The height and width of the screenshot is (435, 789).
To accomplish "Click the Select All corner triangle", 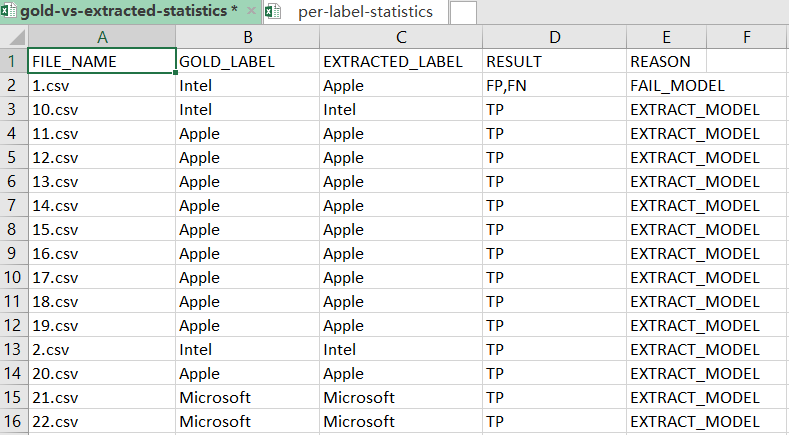I will coord(14,37).
